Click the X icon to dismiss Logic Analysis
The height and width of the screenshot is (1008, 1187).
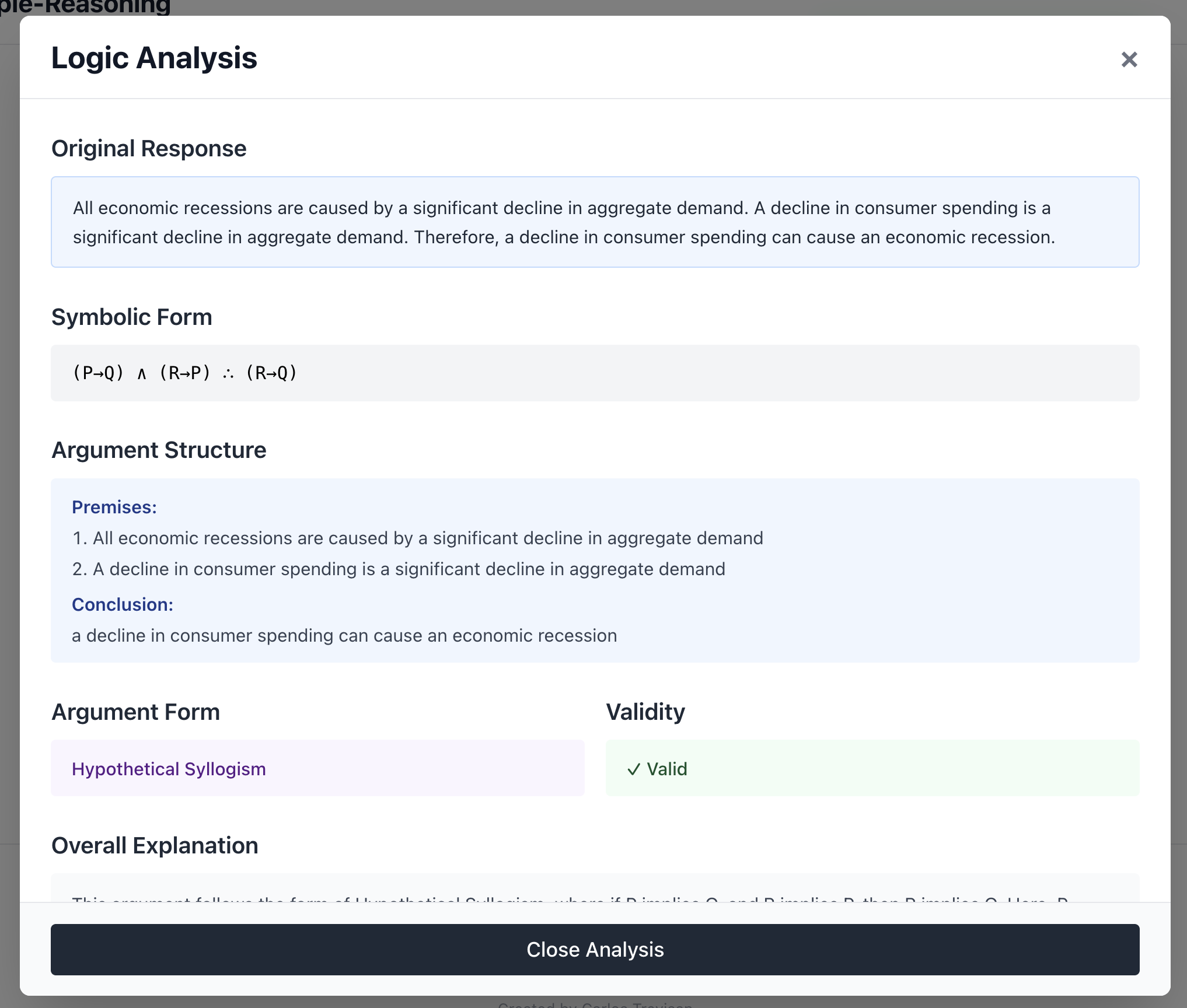click(x=1129, y=59)
